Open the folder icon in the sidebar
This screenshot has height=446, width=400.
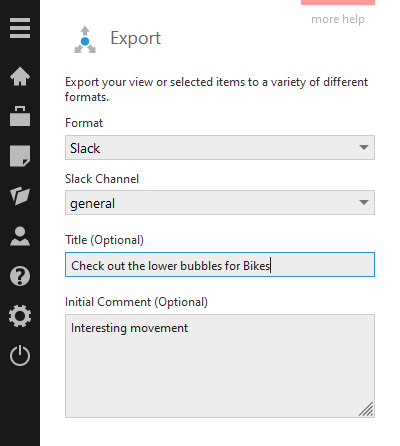coord(20,195)
